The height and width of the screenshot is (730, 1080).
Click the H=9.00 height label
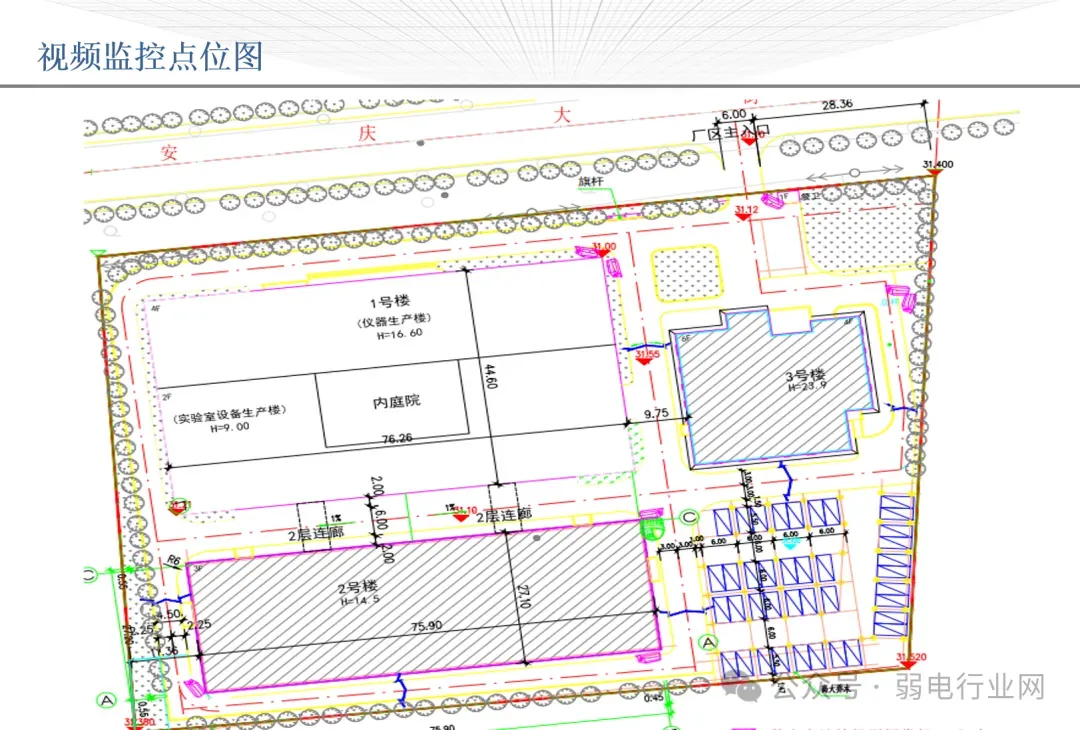pyautogui.click(x=230, y=428)
